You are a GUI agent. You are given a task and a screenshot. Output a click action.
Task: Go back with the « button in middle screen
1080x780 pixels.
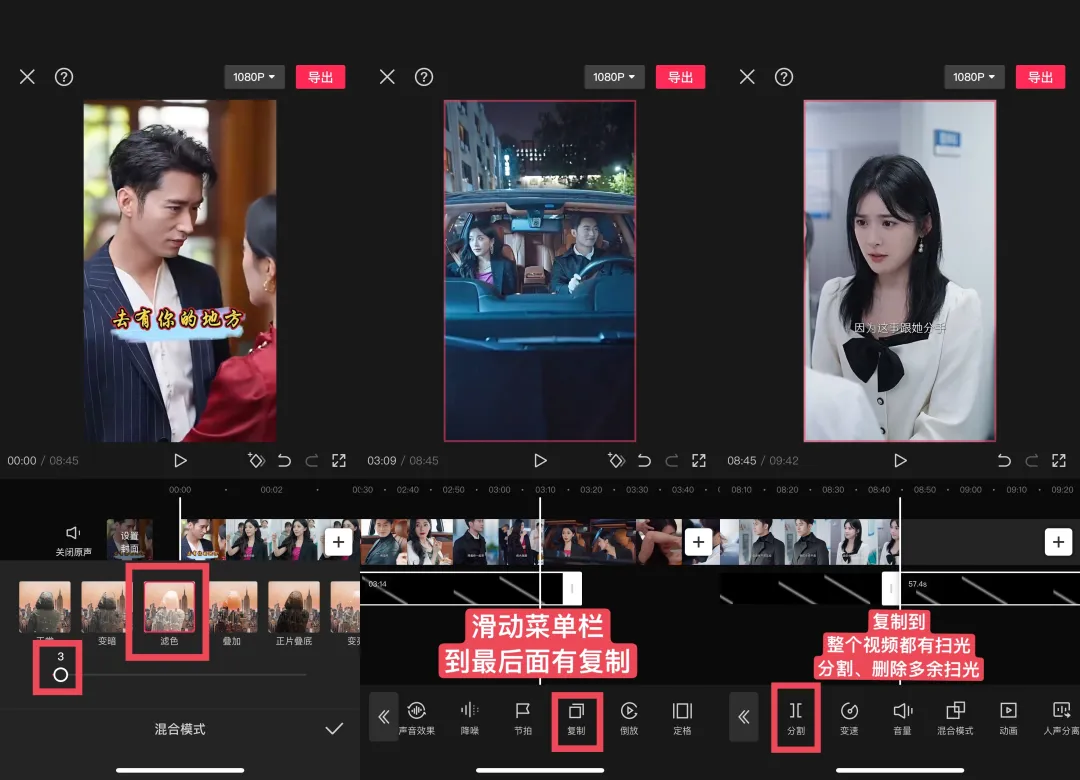[384, 717]
